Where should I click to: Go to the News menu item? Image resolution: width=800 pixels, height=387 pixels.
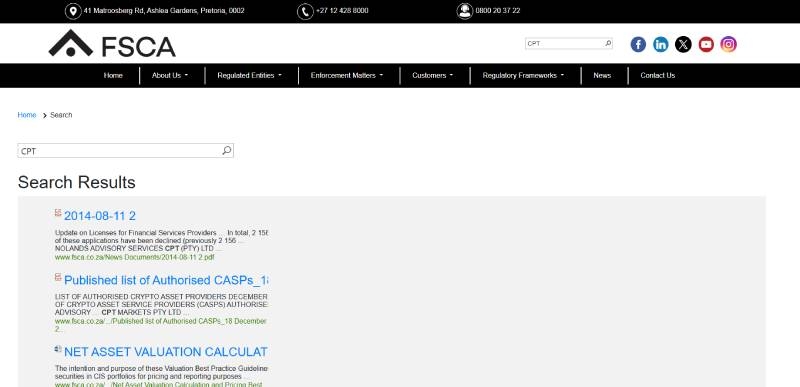pyautogui.click(x=602, y=75)
